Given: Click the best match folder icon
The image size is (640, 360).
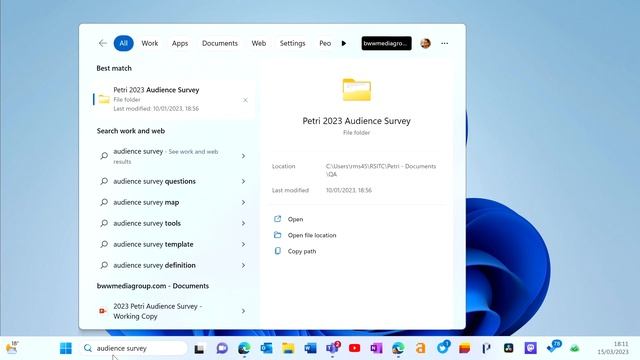Looking at the screenshot, I should 104,99.
